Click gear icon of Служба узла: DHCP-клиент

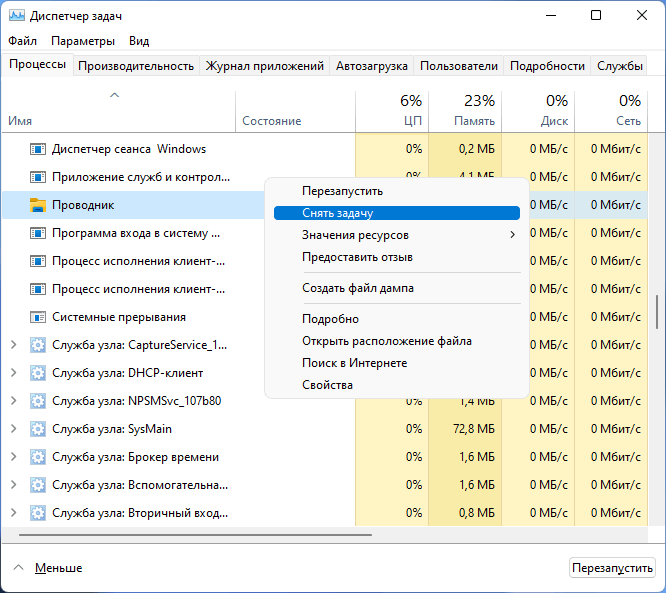click(x=38, y=373)
